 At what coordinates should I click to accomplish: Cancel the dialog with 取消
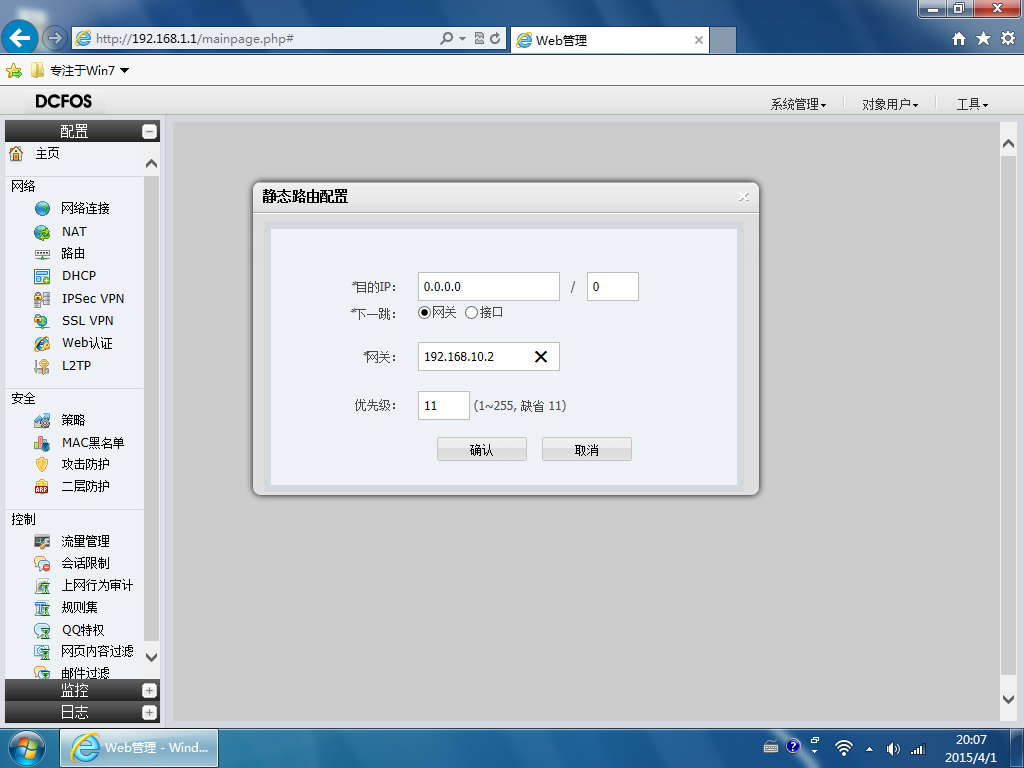tap(586, 449)
